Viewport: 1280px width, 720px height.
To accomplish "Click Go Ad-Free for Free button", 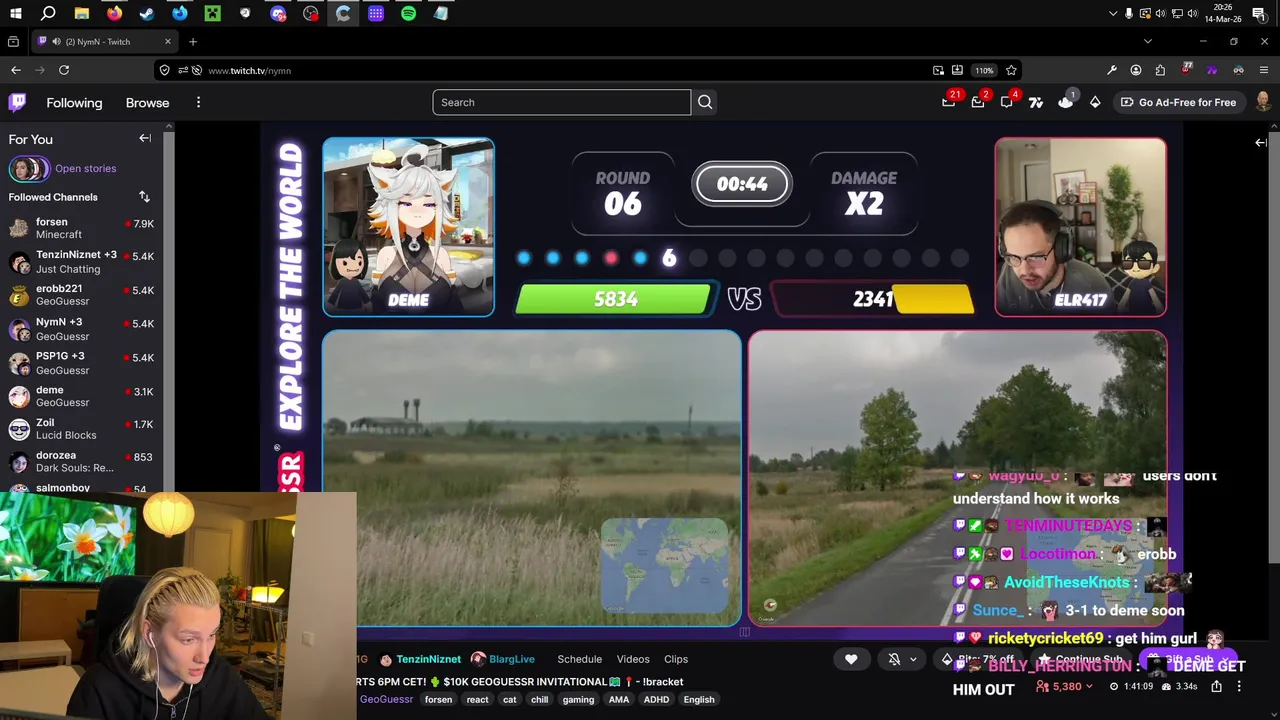I will click(x=1178, y=102).
